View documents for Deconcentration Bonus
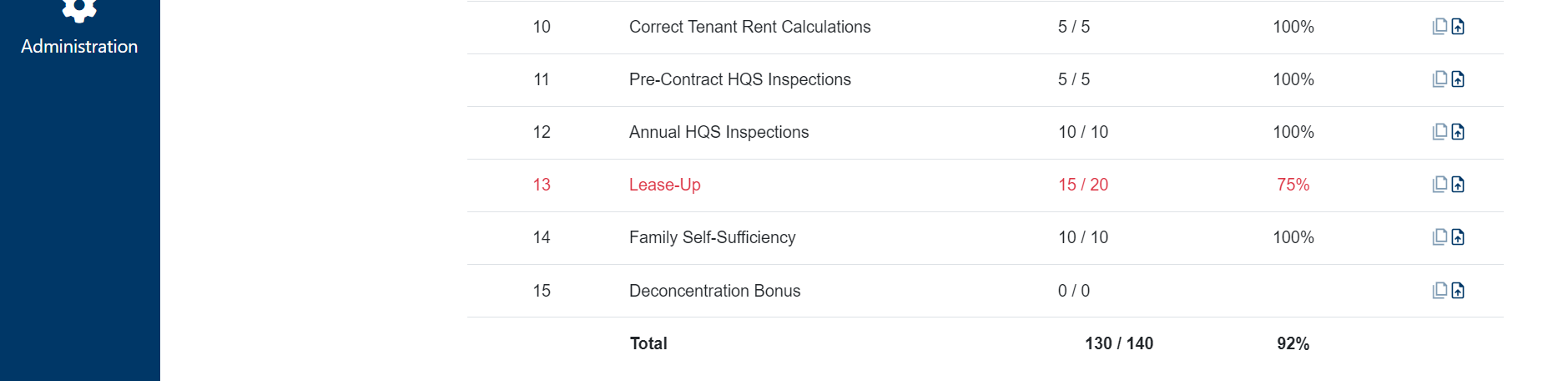 coord(1439,291)
